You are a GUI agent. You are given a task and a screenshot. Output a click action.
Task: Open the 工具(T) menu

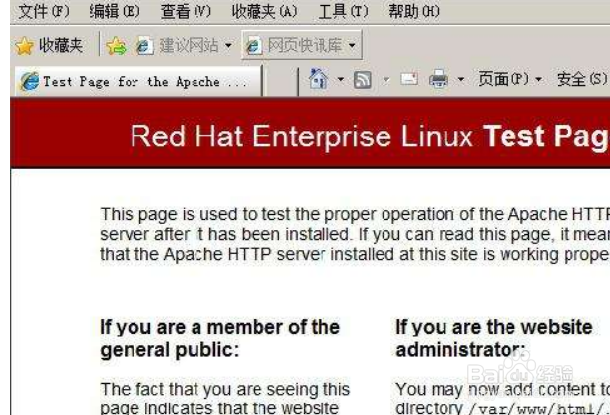(x=343, y=11)
